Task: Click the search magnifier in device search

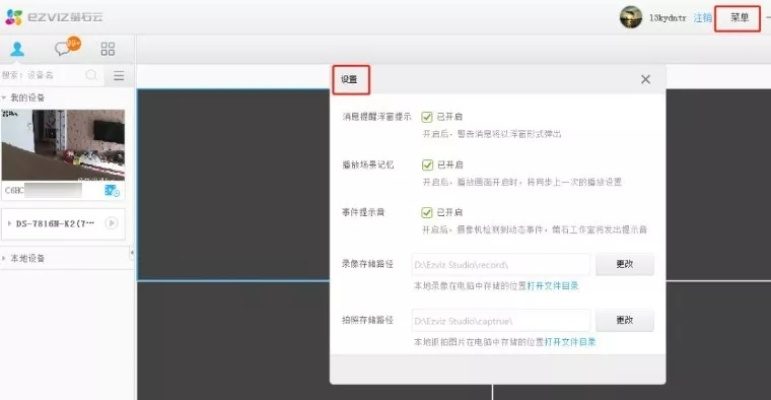Action: (x=92, y=75)
